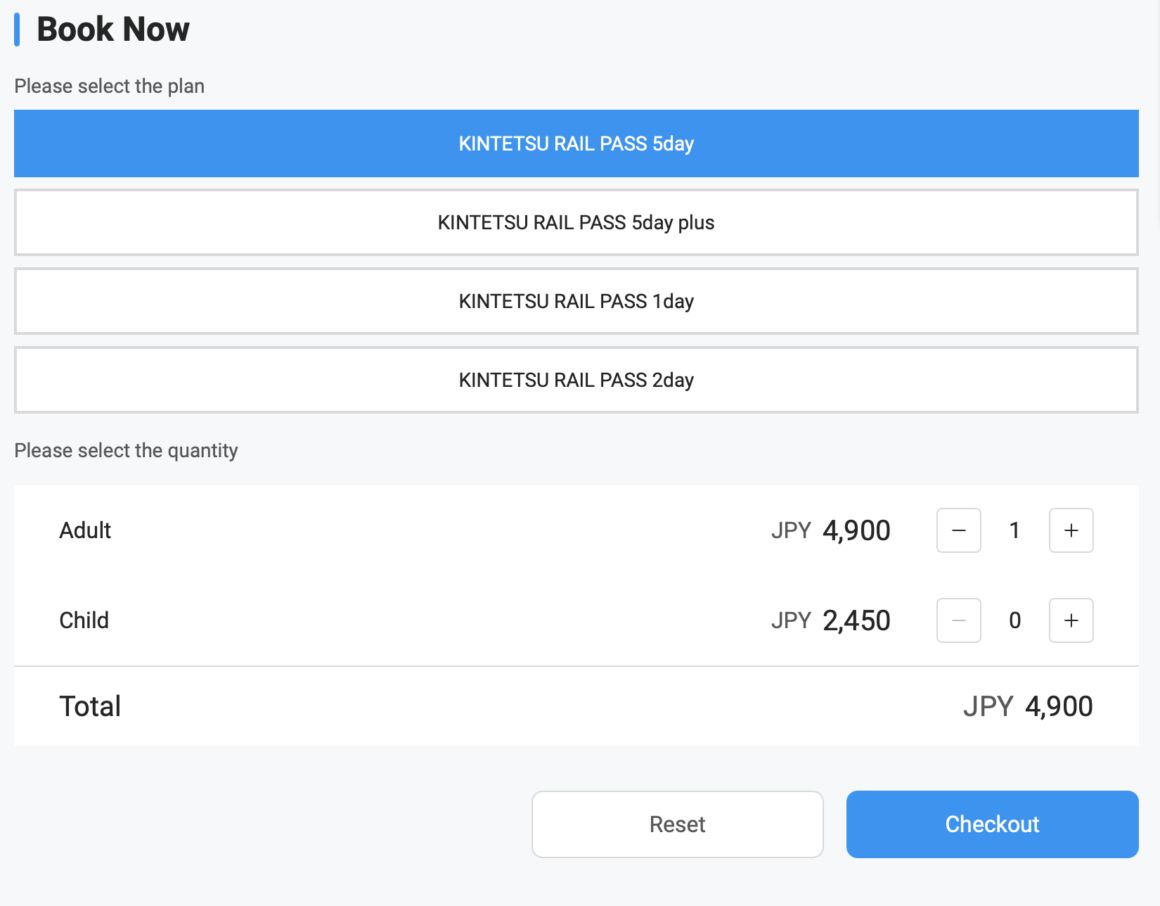Click the Adult quantity value 1
The height and width of the screenshot is (906, 1160).
(1015, 530)
